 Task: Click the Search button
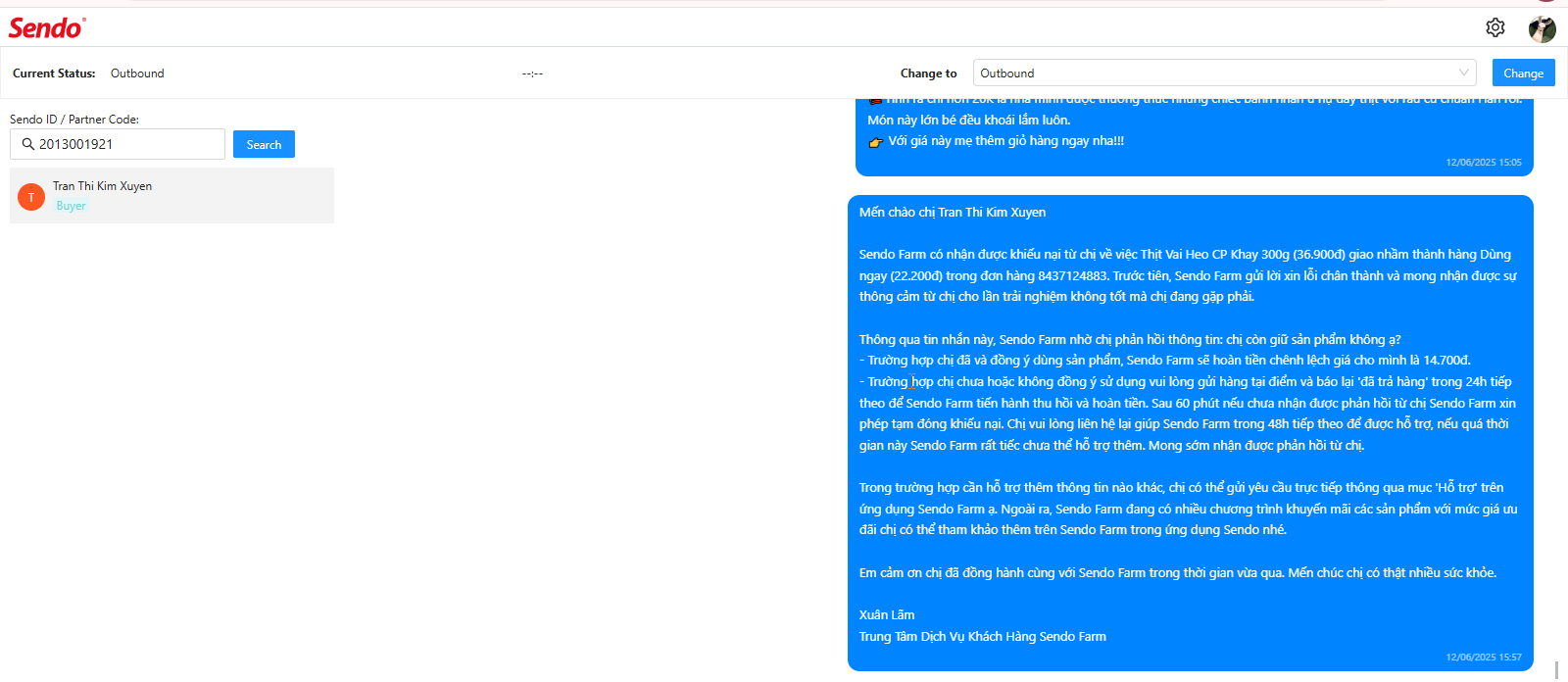[264, 144]
